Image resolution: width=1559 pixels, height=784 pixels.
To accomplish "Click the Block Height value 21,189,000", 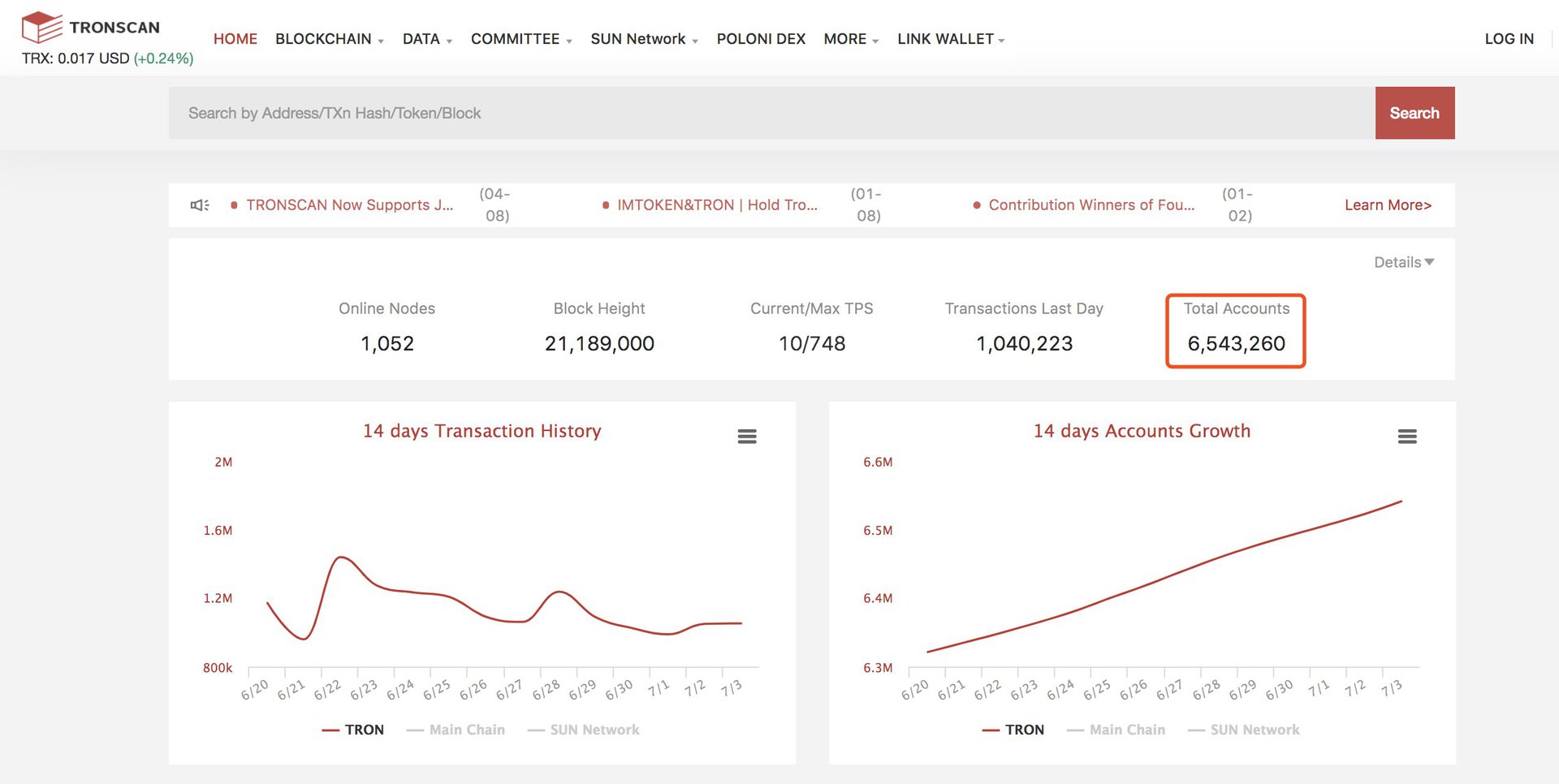I will (599, 344).
